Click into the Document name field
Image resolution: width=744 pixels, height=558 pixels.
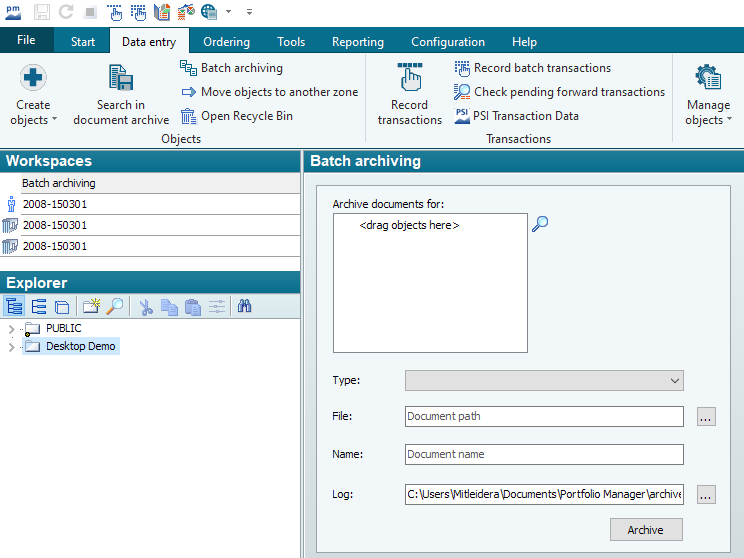pyautogui.click(x=544, y=455)
